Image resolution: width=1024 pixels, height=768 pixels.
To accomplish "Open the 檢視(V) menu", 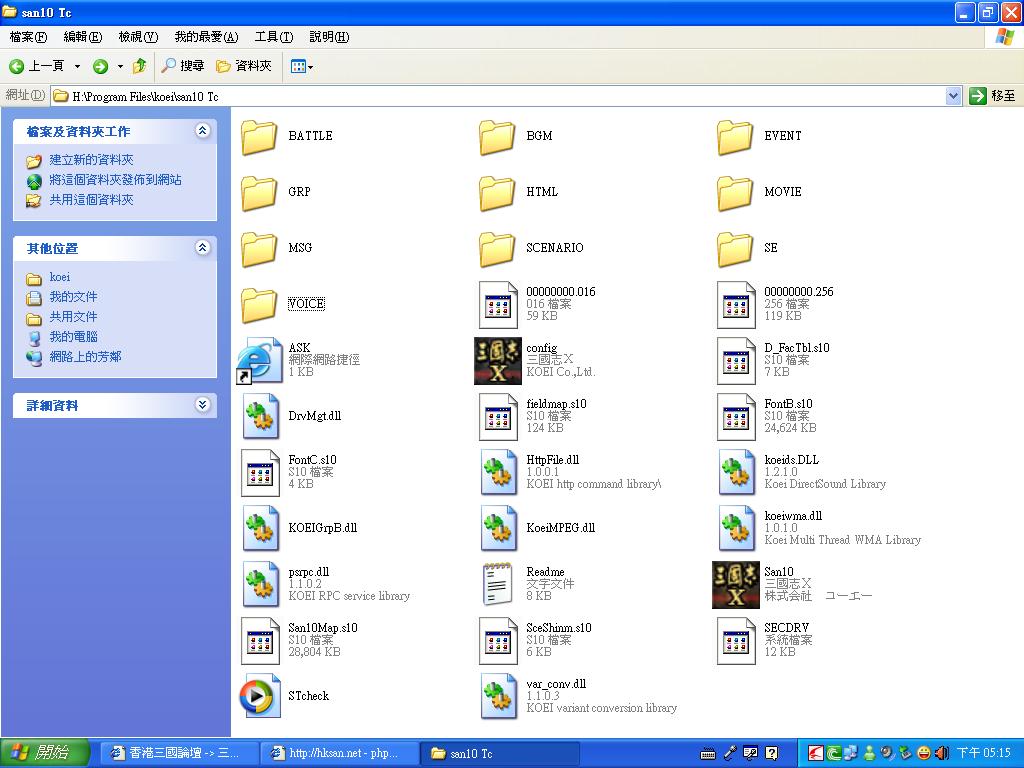I will [x=138, y=37].
